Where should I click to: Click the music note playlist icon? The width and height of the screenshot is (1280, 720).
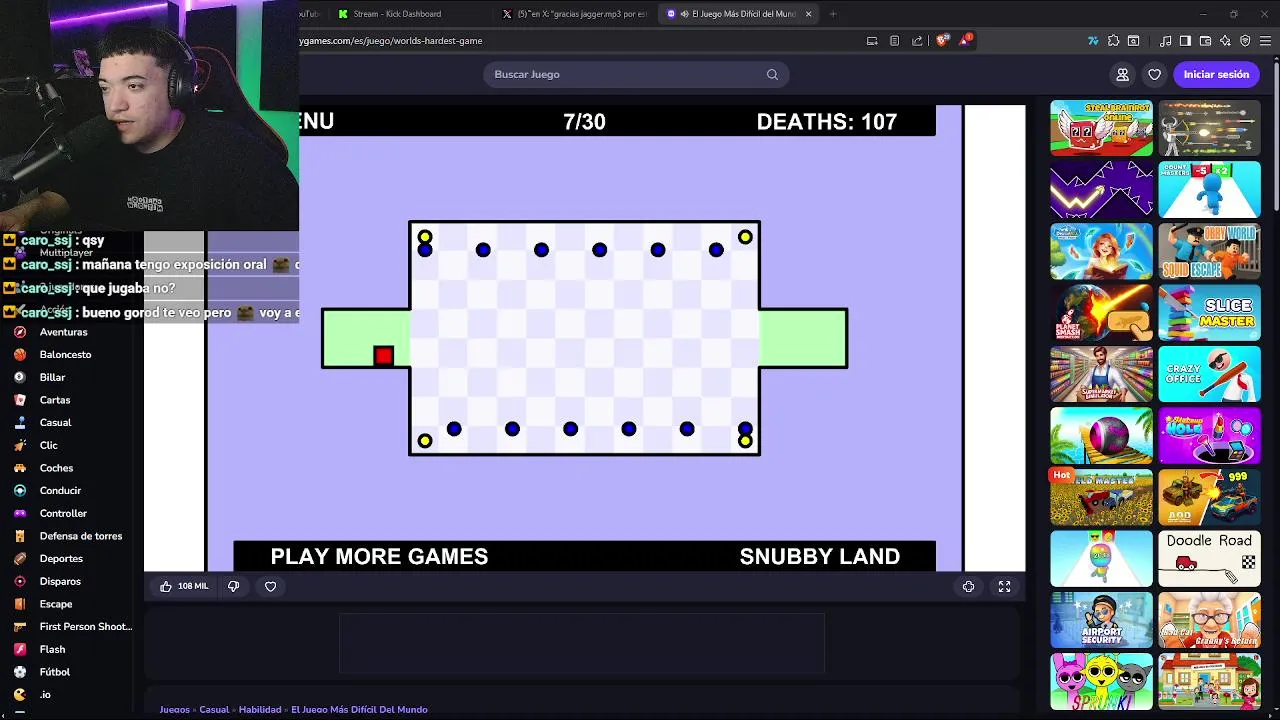pyautogui.click(x=1166, y=41)
